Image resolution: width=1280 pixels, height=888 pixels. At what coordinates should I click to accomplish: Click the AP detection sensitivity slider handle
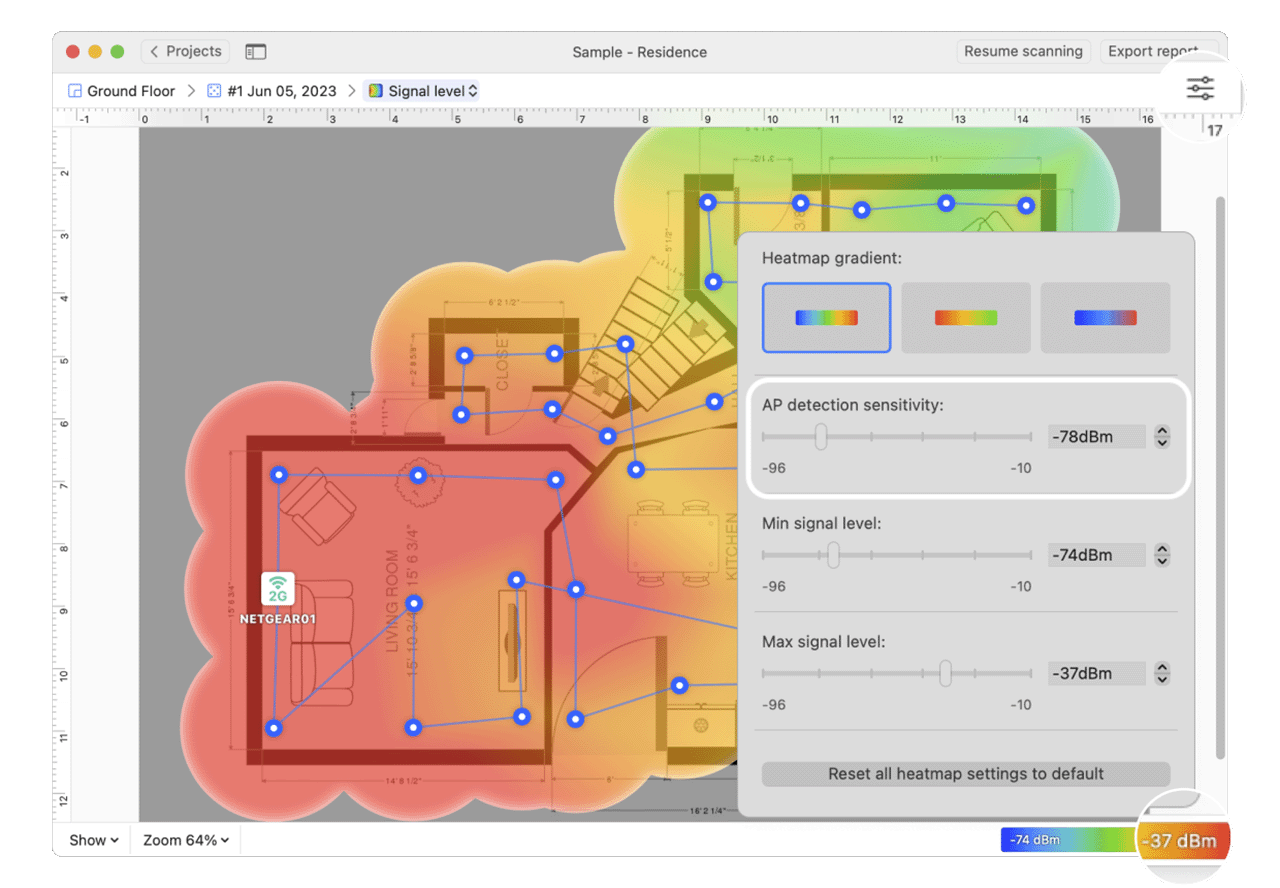820,437
